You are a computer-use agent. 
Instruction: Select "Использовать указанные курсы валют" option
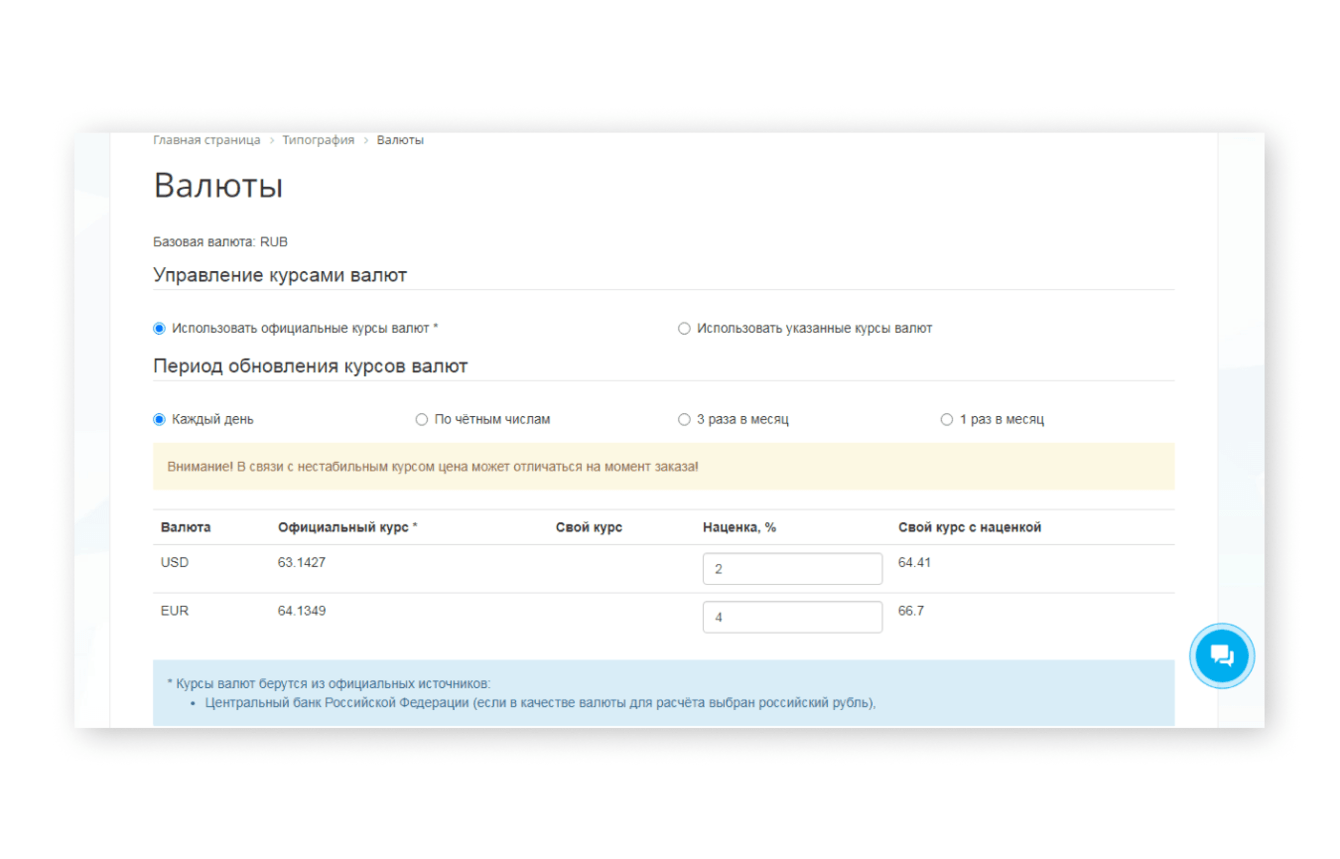pyautogui.click(x=684, y=328)
